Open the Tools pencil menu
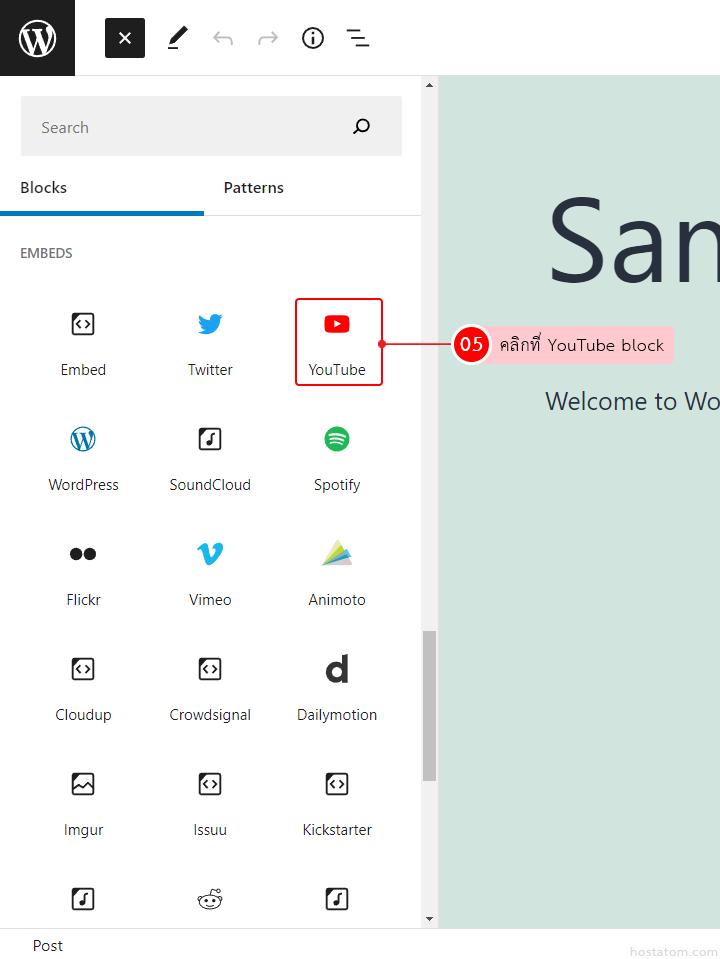This screenshot has width=720, height=959. tap(177, 38)
